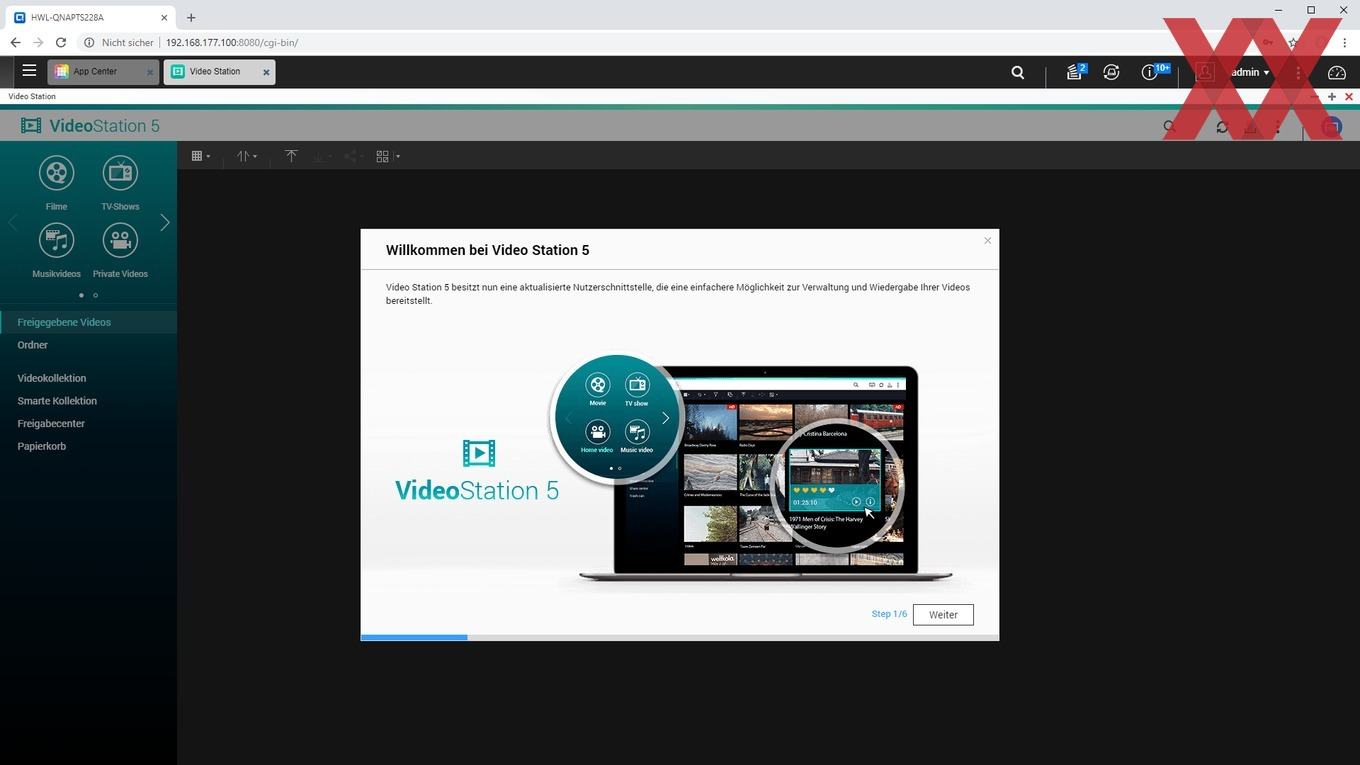Image resolution: width=1360 pixels, height=765 pixels.
Task: Select Freigegebene Videos in the sidebar
Action: click(88, 322)
